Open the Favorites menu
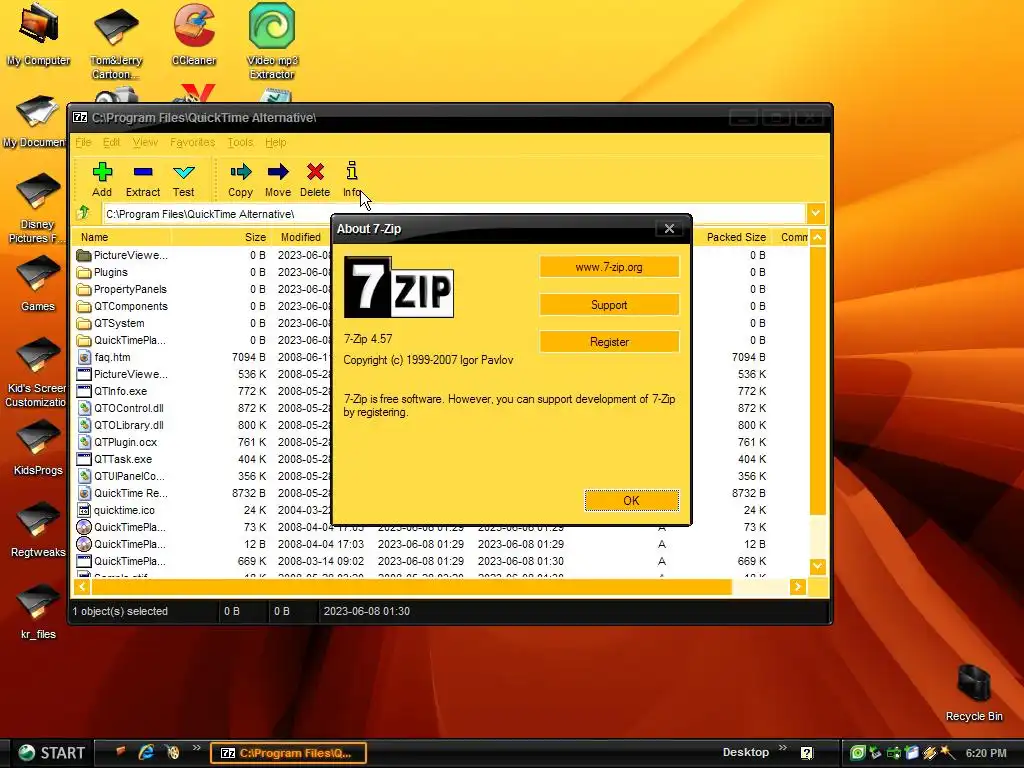The image size is (1024, 768). [x=192, y=142]
